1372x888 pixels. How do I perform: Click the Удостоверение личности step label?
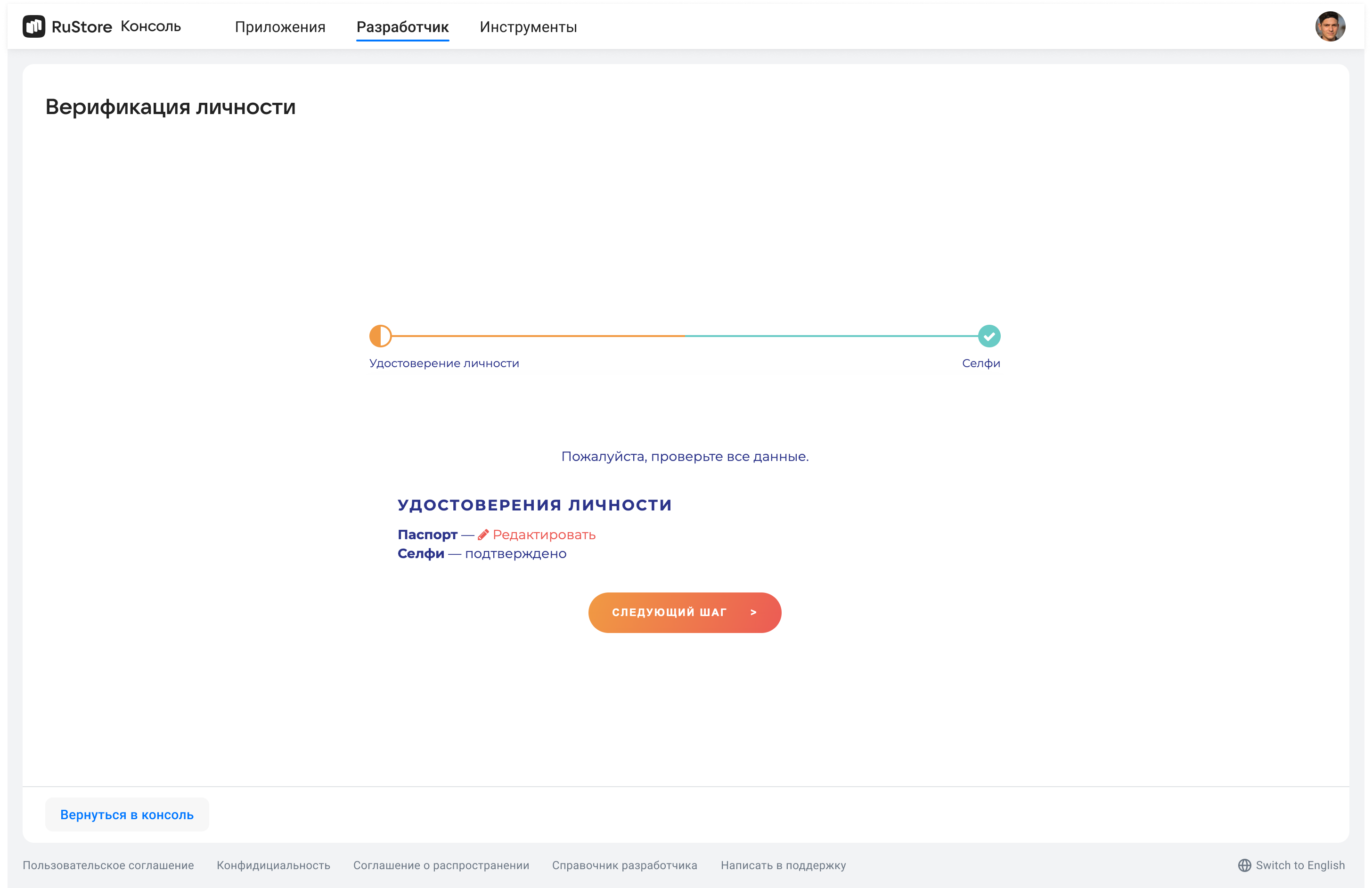pos(444,363)
